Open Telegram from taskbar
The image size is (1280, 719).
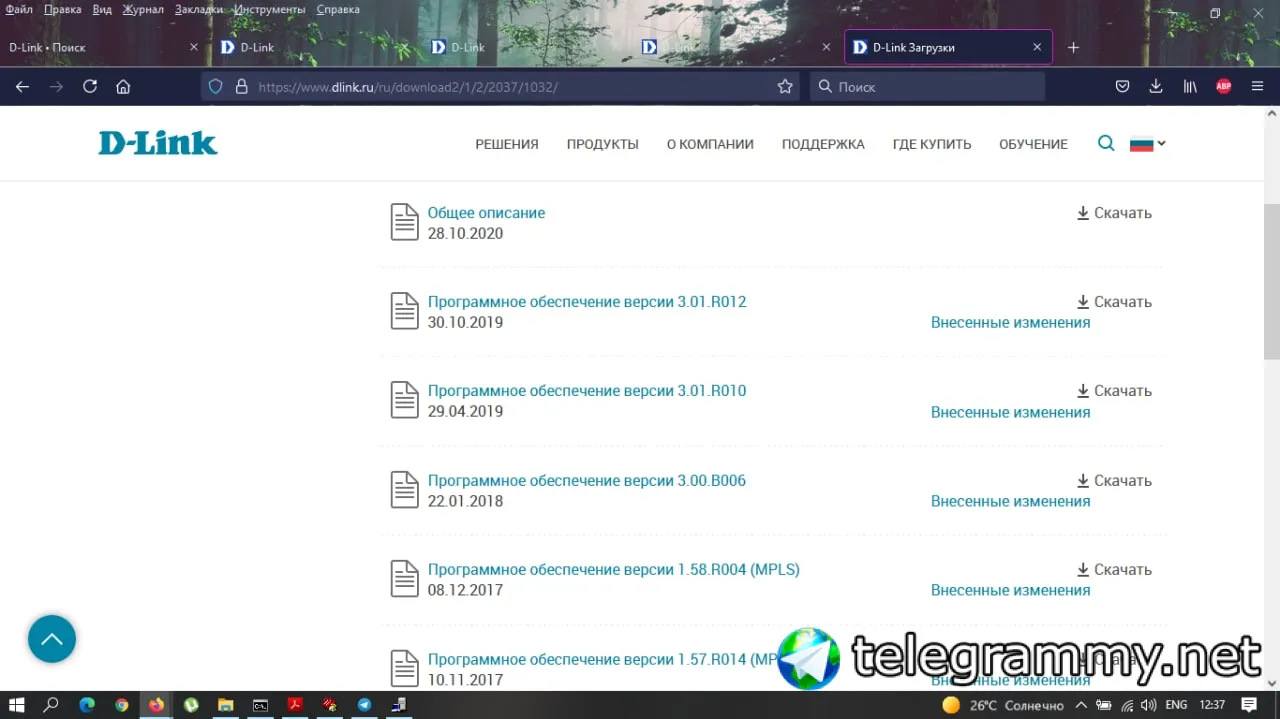pyautogui.click(x=364, y=705)
